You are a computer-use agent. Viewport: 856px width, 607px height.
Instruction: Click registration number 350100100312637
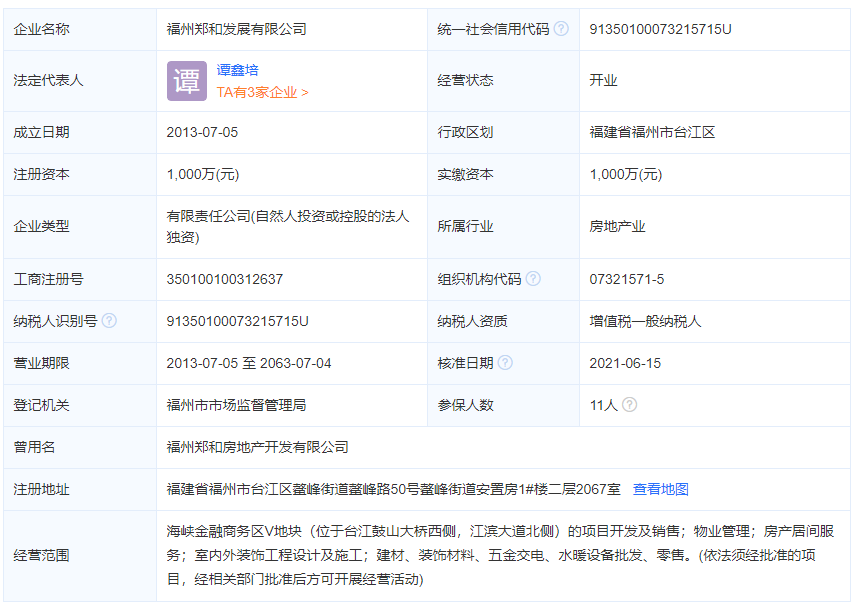point(224,279)
